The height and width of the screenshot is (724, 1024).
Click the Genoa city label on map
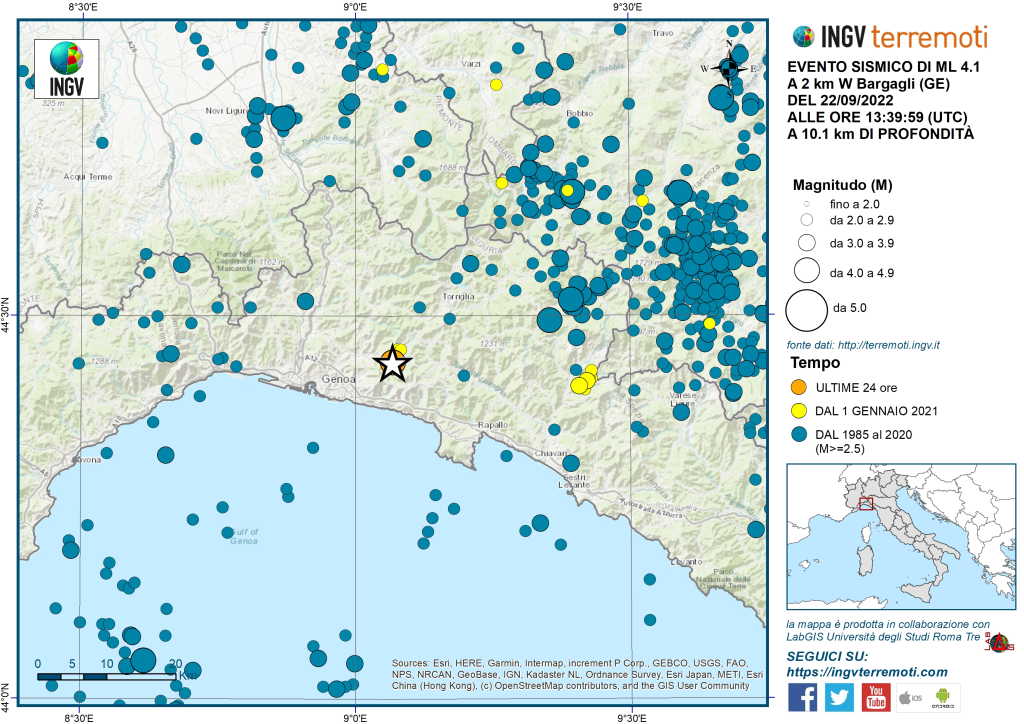pyautogui.click(x=333, y=380)
